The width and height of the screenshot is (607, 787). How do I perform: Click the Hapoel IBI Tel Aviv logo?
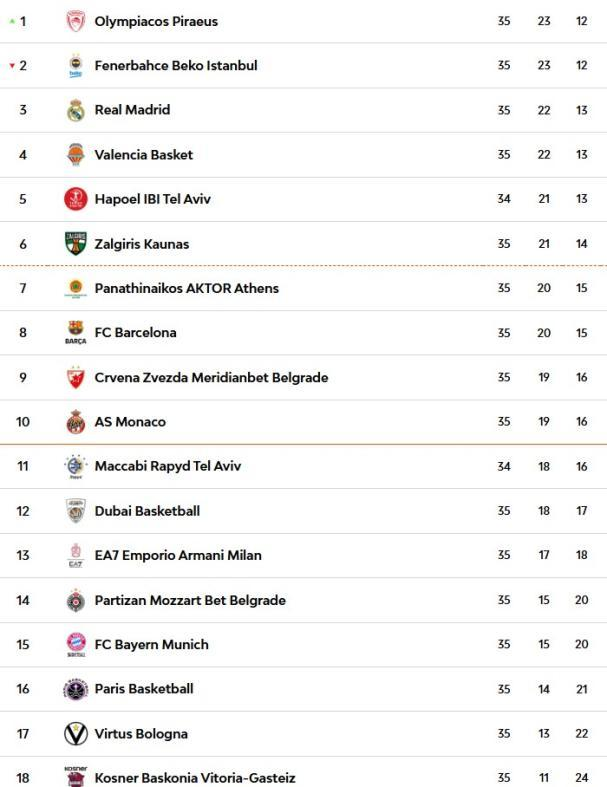coord(76,199)
